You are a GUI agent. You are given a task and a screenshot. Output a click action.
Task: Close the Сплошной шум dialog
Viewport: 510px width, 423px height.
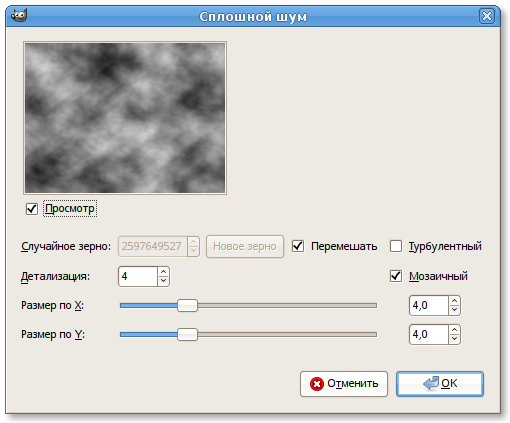(487, 16)
